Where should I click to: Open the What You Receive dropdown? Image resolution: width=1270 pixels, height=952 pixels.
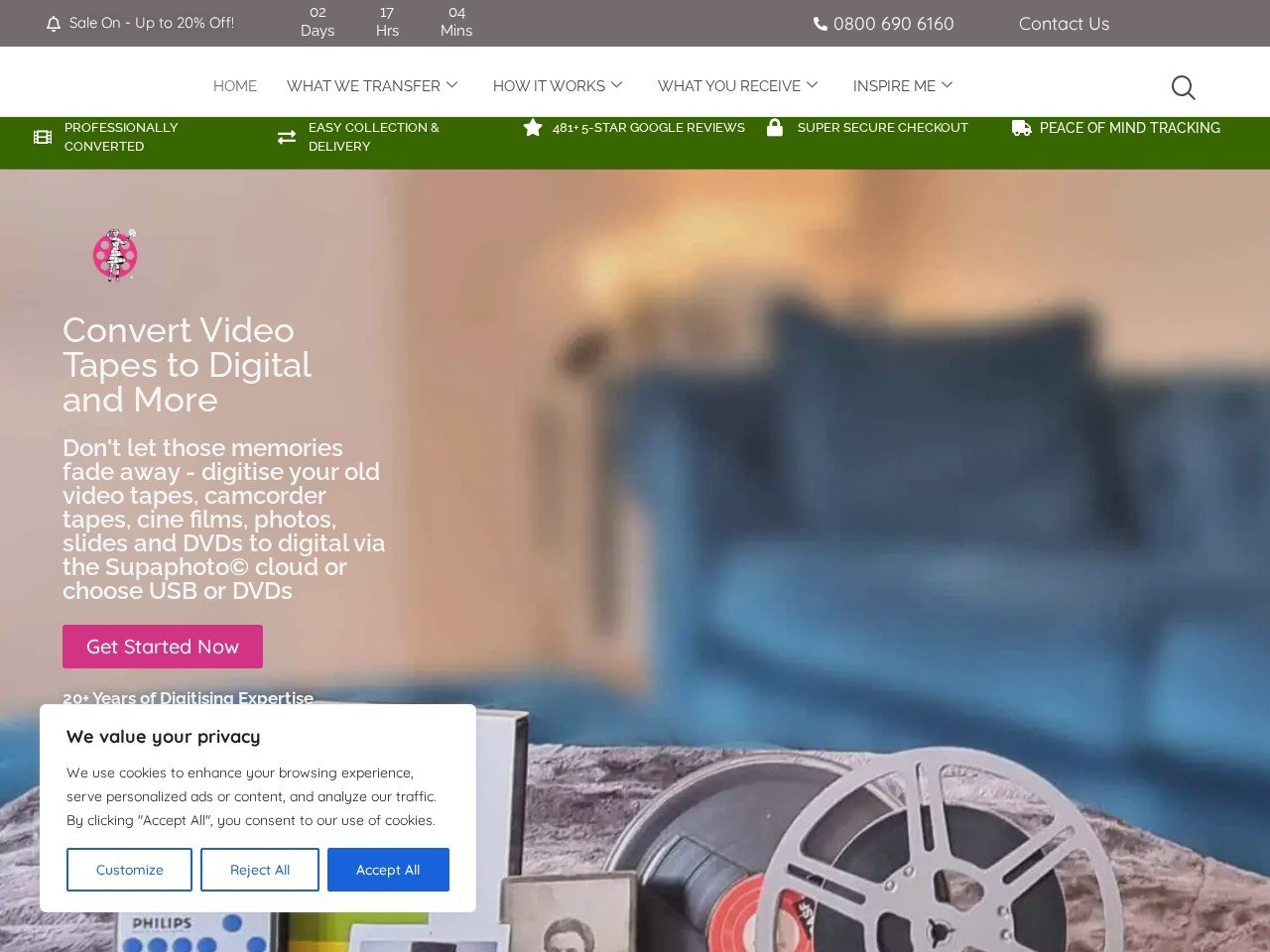[737, 86]
